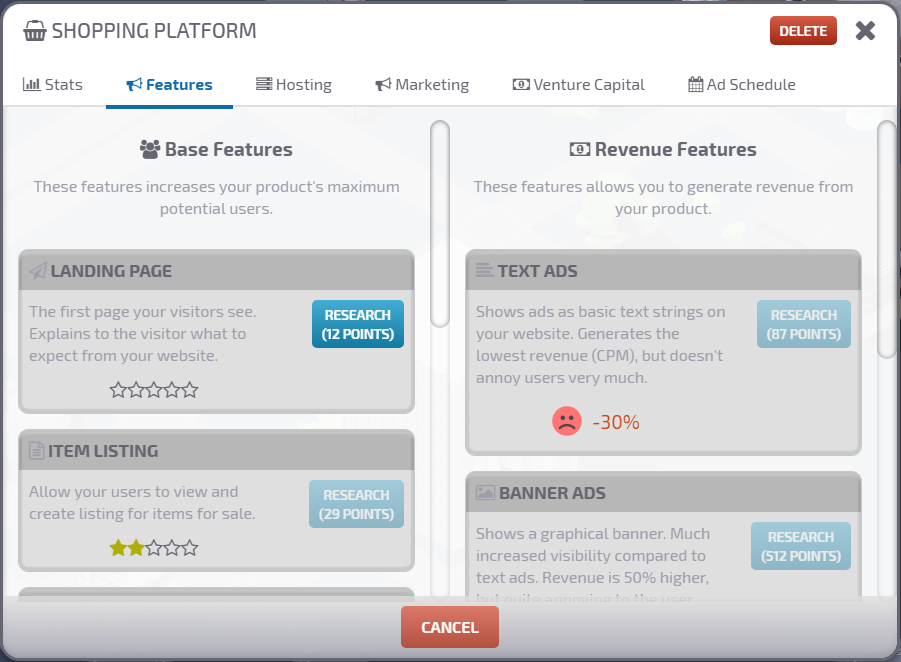Click the shopping basket icon in title
This screenshot has width=901, height=662.
pos(35,31)
